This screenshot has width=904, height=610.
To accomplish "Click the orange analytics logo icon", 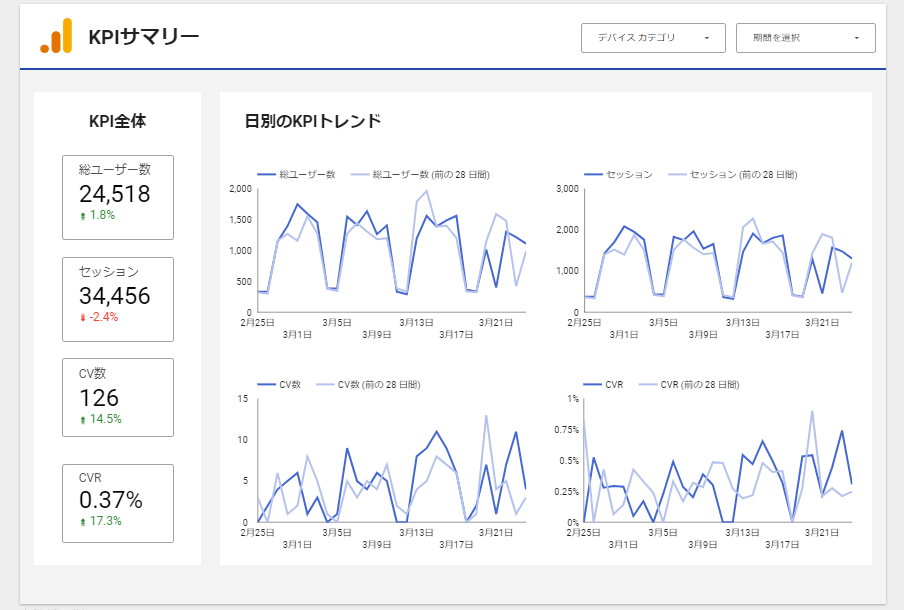I will (x=56, y=36).
